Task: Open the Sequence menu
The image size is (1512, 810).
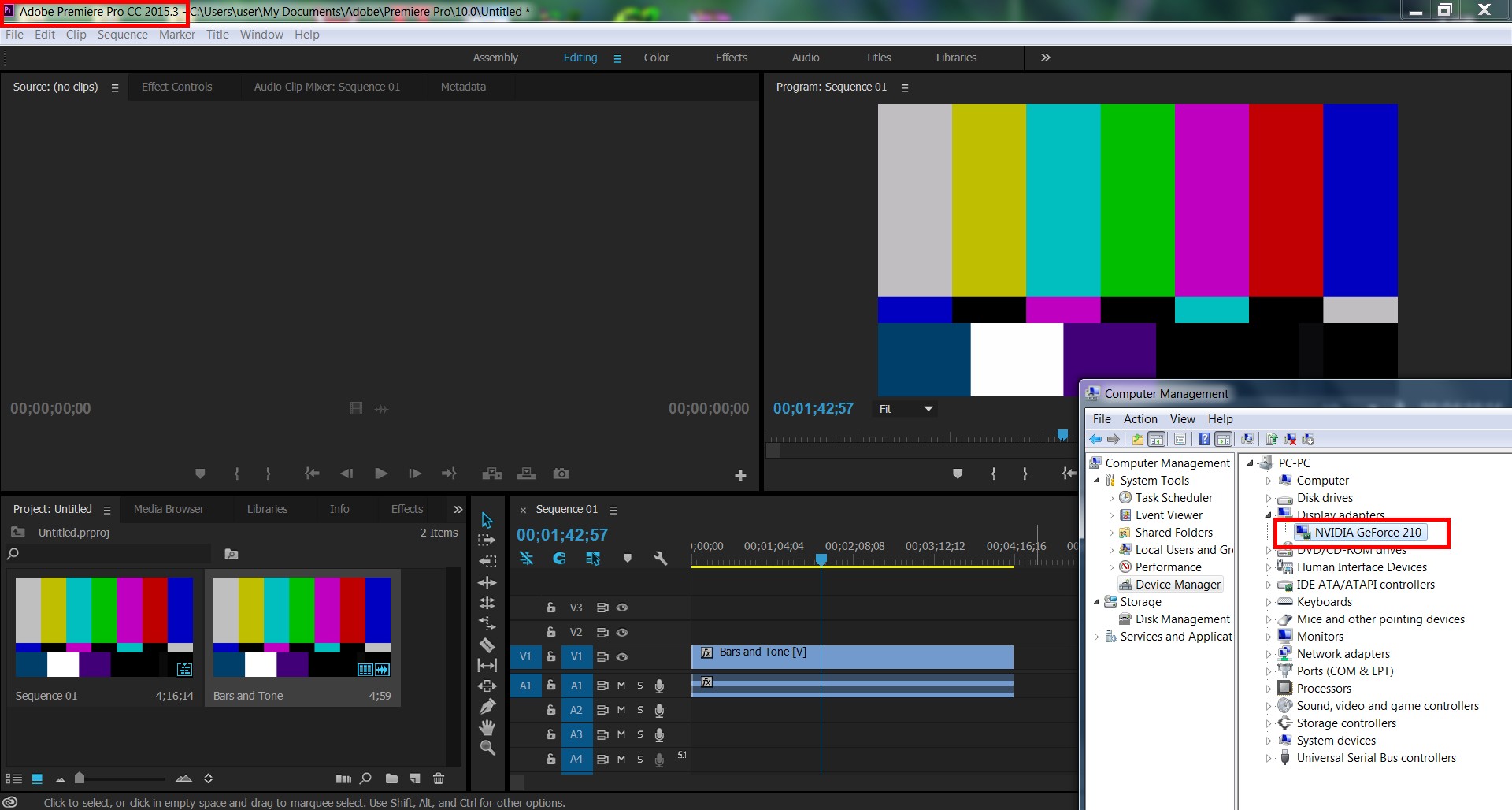Action: coord(122,35)
